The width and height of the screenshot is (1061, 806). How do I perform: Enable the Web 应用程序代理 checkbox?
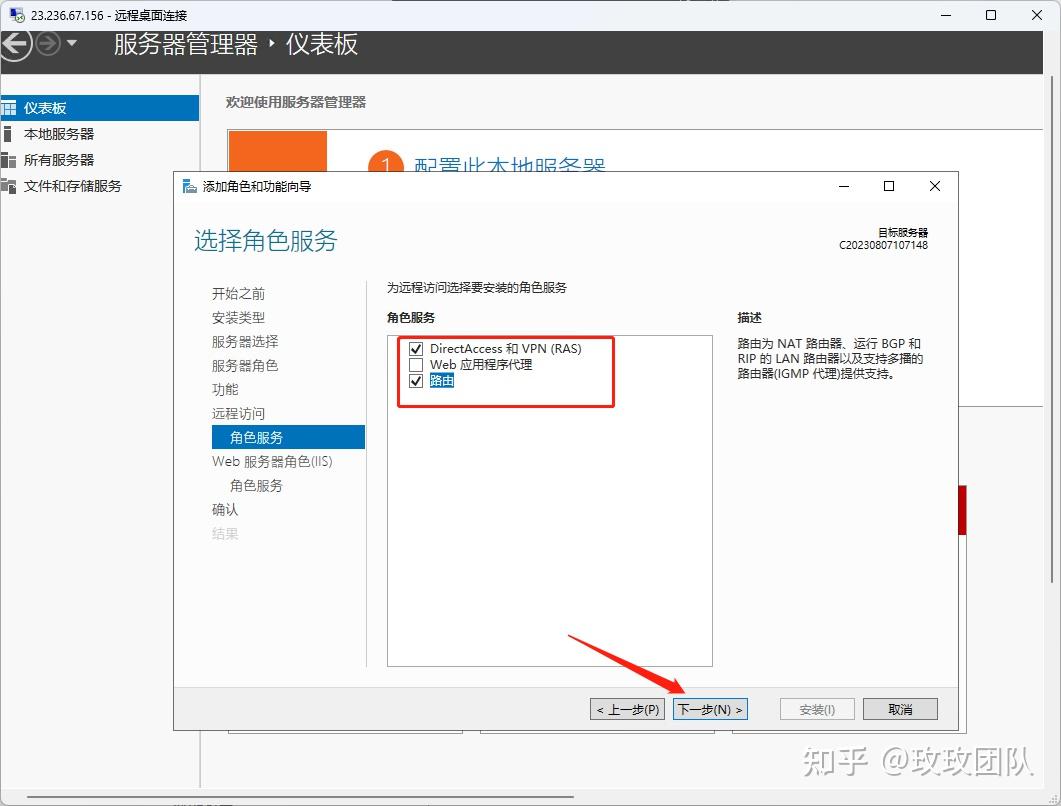coord(417,364)
